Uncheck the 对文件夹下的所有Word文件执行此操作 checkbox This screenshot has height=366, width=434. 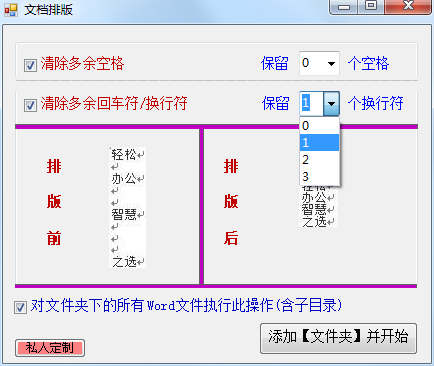point(20,307)
